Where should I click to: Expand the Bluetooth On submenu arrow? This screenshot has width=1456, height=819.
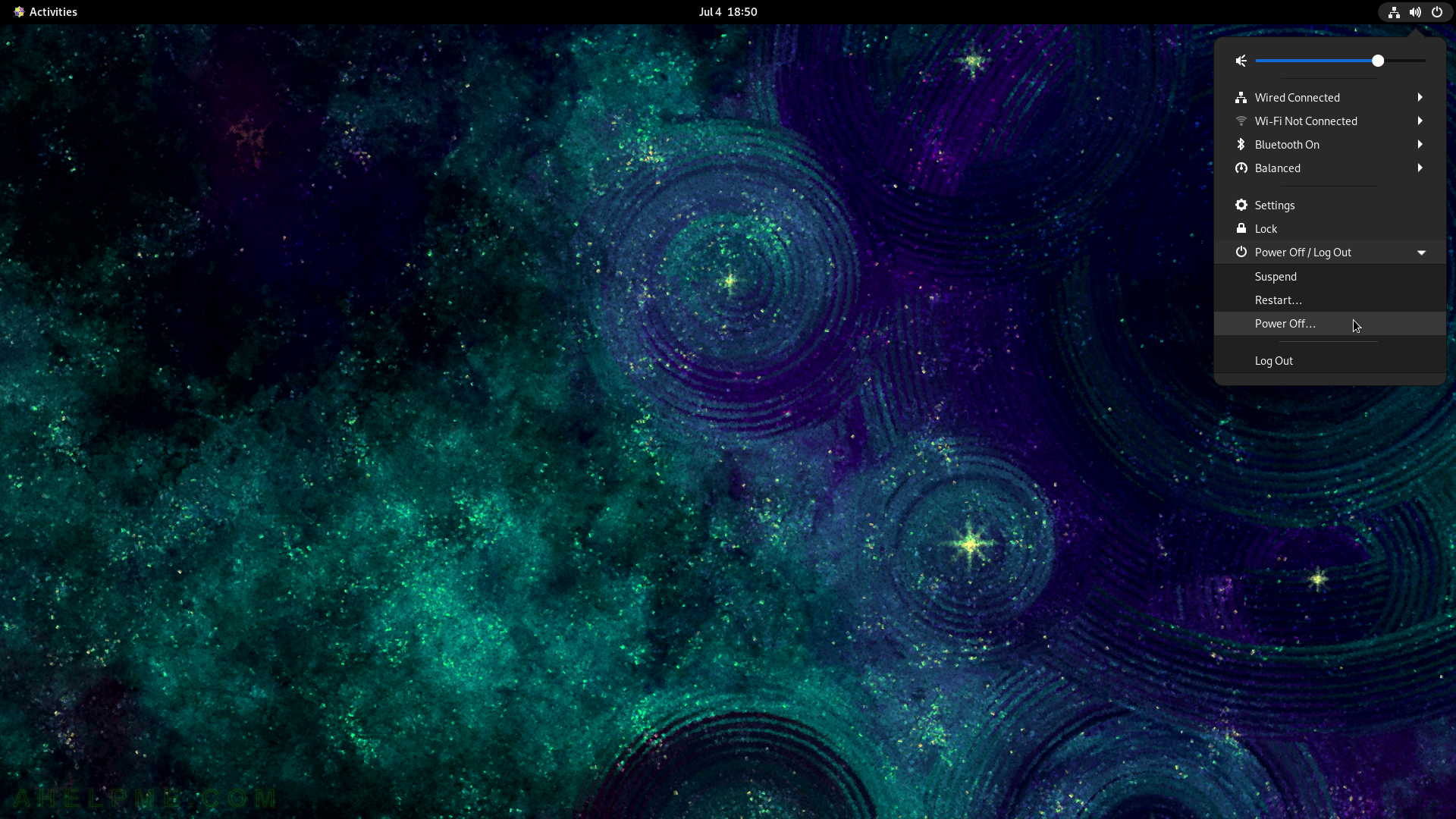(x=1420, y=144)
